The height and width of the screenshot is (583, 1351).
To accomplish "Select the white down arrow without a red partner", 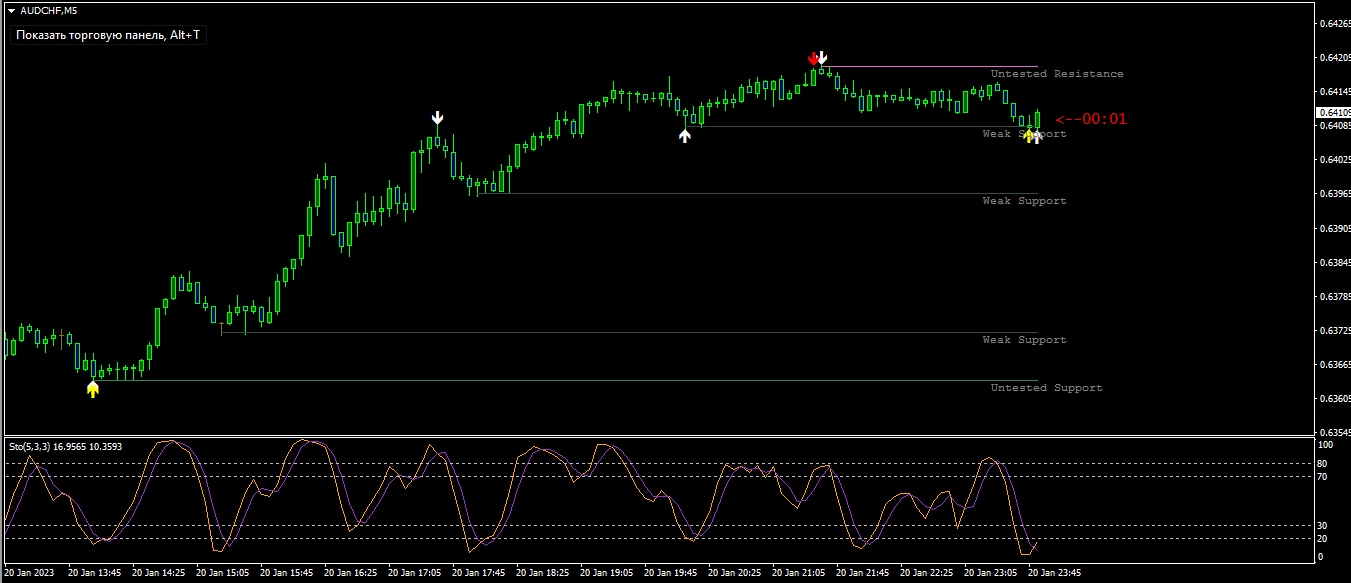I will (x=437, y=118).
